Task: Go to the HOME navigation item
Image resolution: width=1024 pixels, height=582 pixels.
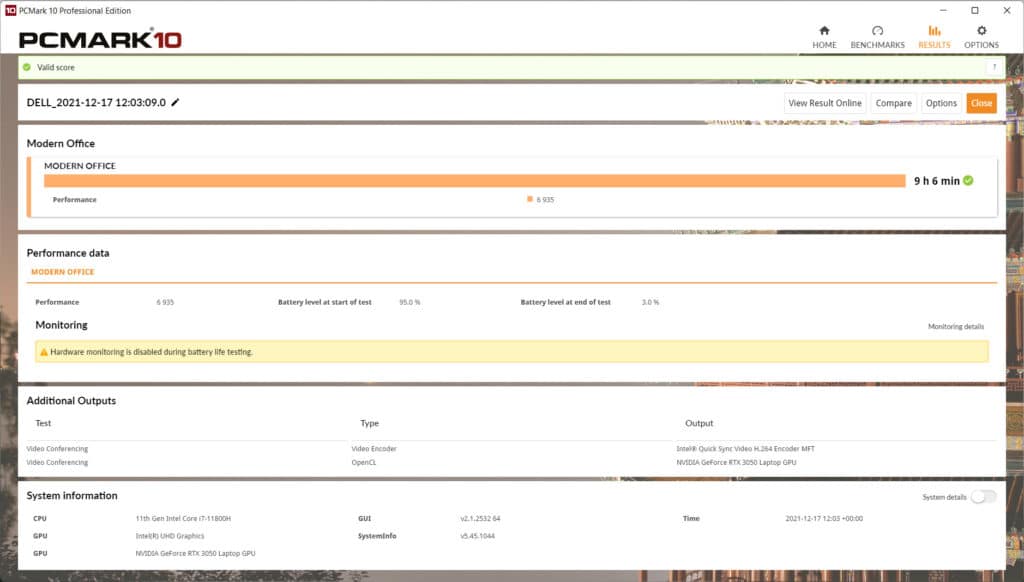Action: coord(824,37)
